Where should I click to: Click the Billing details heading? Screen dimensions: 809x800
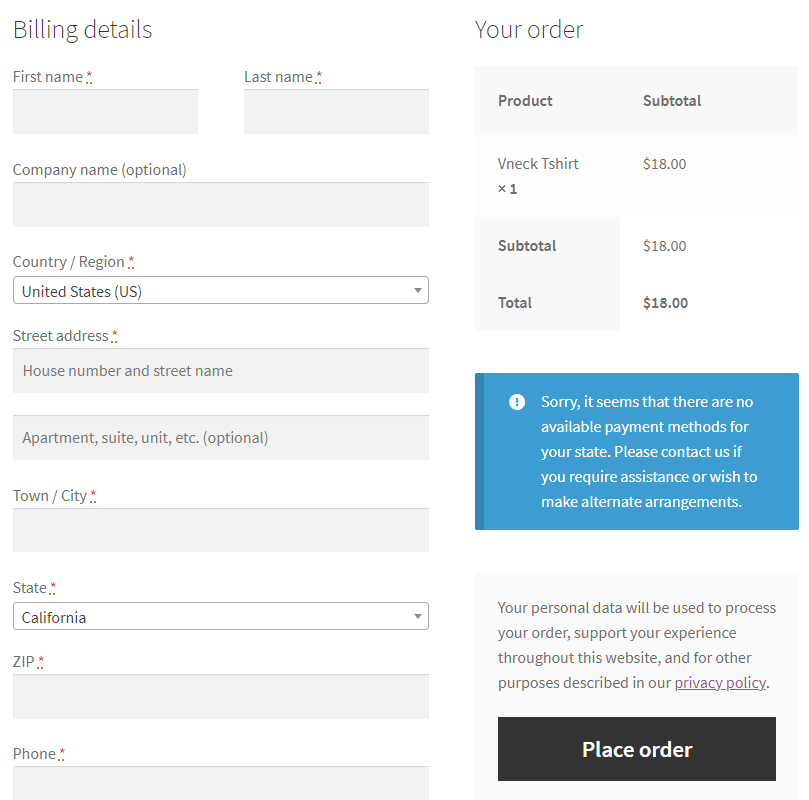pos(82,29)
